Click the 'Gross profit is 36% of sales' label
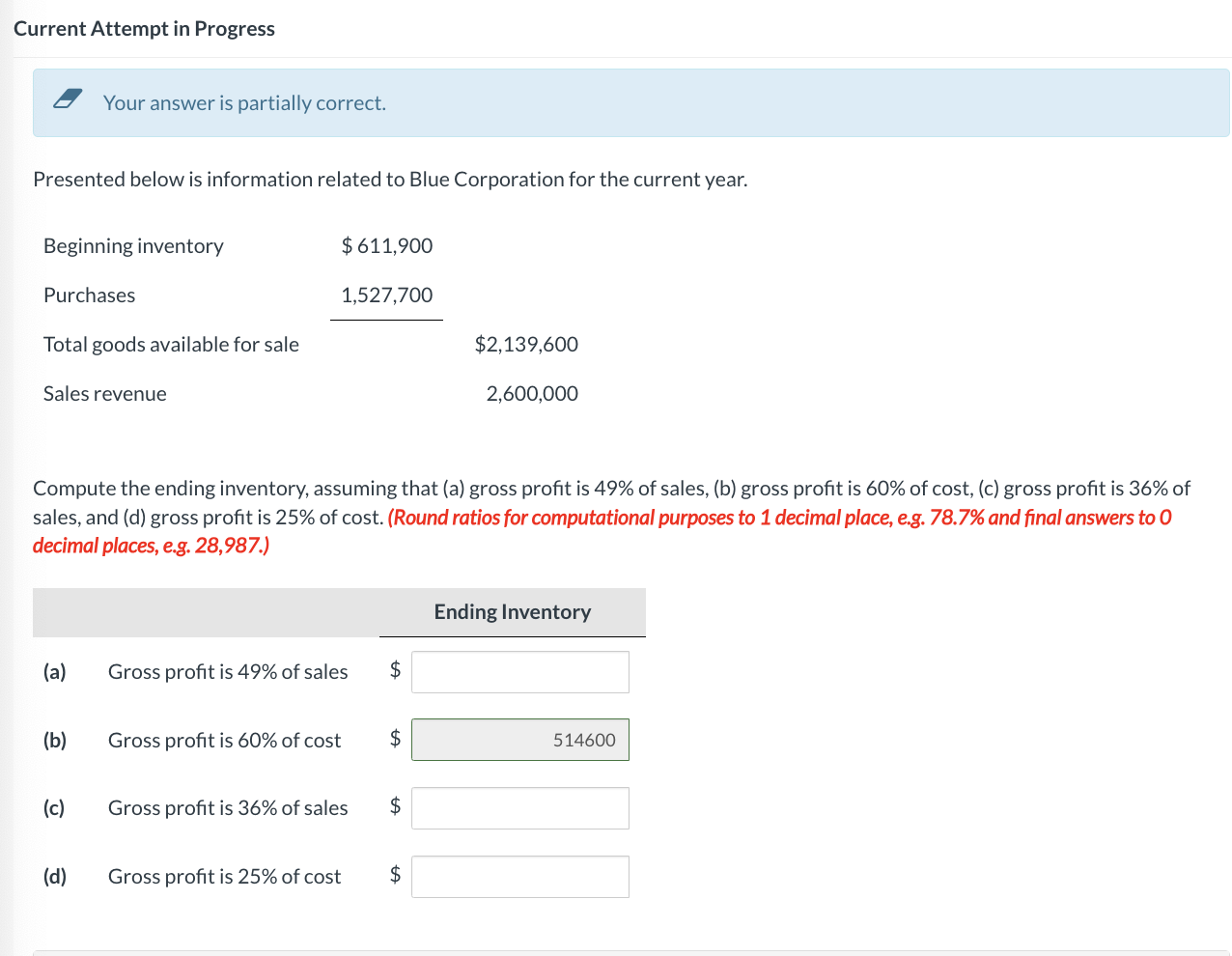 pos(228,808)
